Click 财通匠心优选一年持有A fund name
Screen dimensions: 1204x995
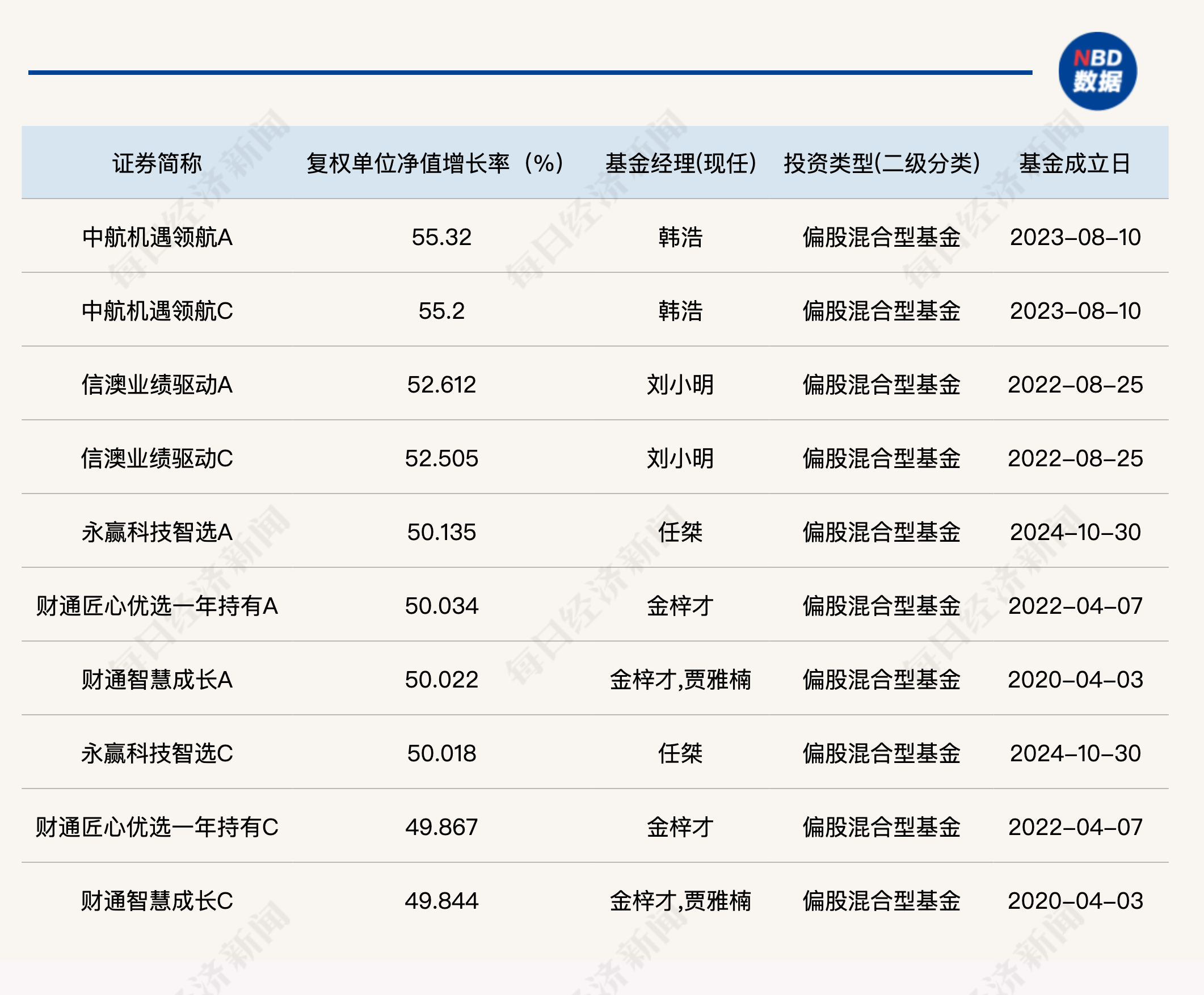pyautogui.click(x=157, y=606)
